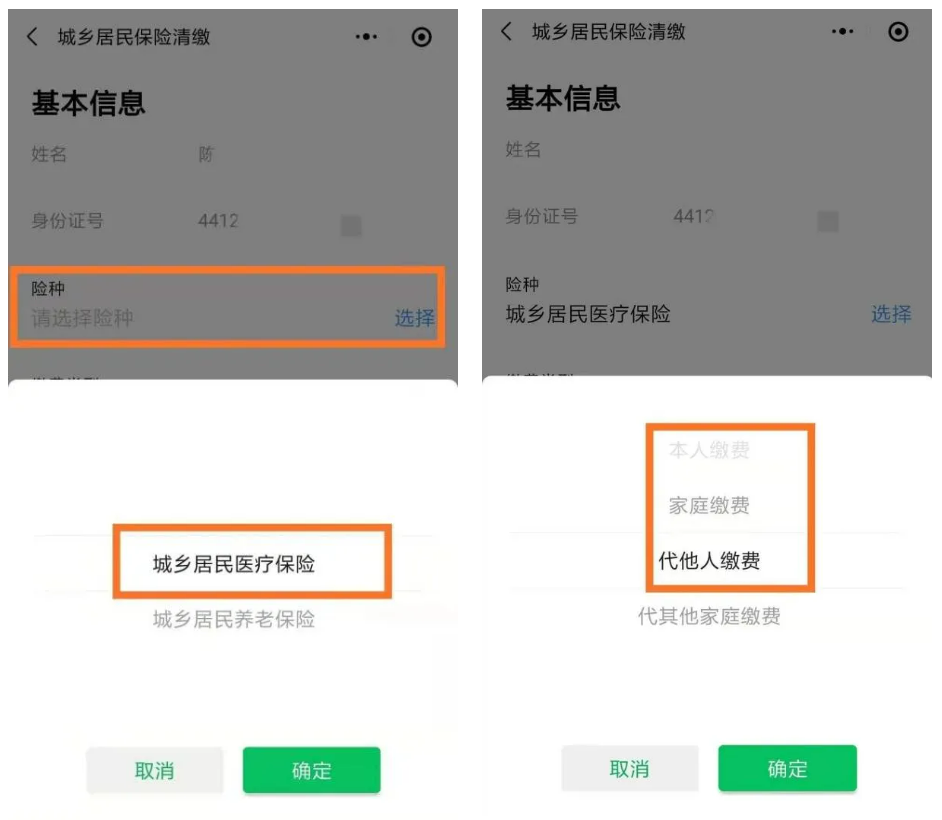Open 选择 beside 城乡居民医疗保险 on right
The image size is (942, 820).
(x=891, y=314)
